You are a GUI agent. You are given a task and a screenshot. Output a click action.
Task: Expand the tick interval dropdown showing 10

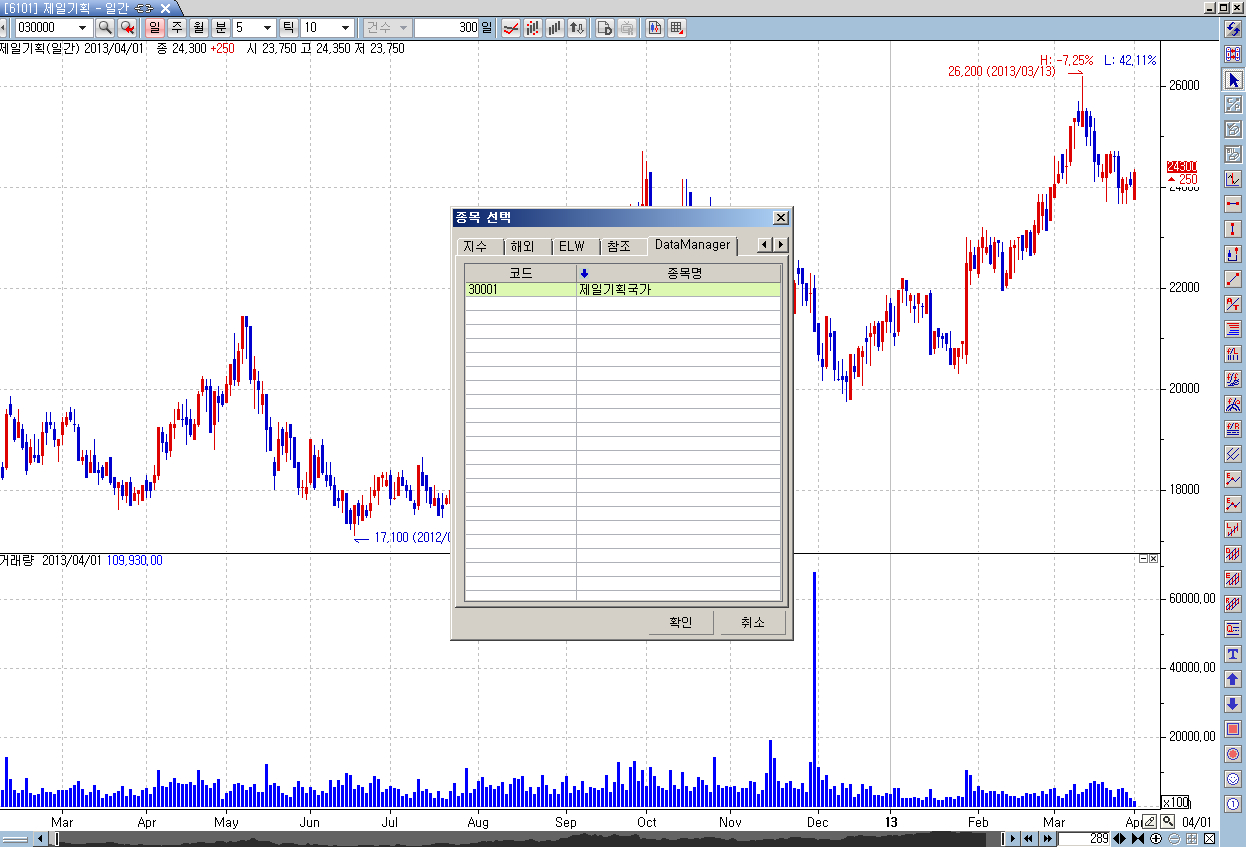tap(345, 28)
